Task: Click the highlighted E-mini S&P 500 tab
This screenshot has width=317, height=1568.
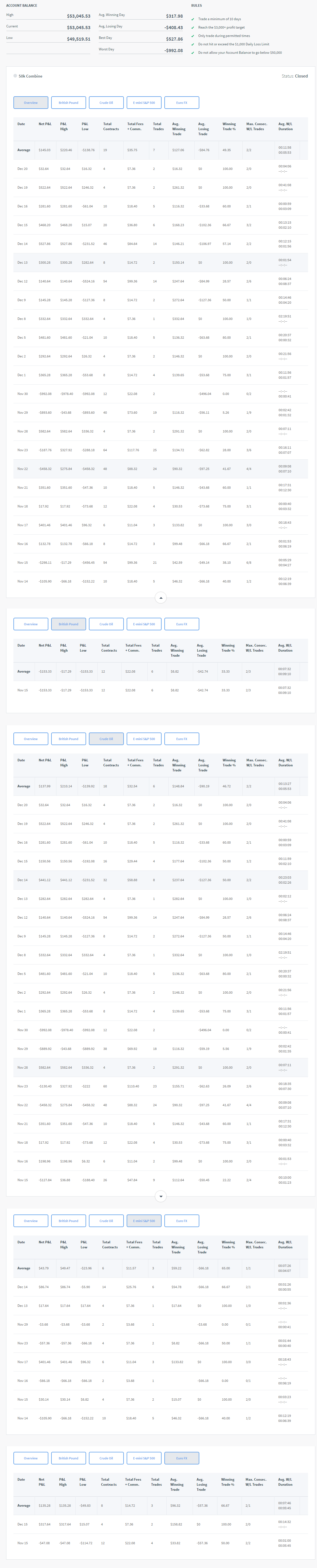Action: [144, 1220]
